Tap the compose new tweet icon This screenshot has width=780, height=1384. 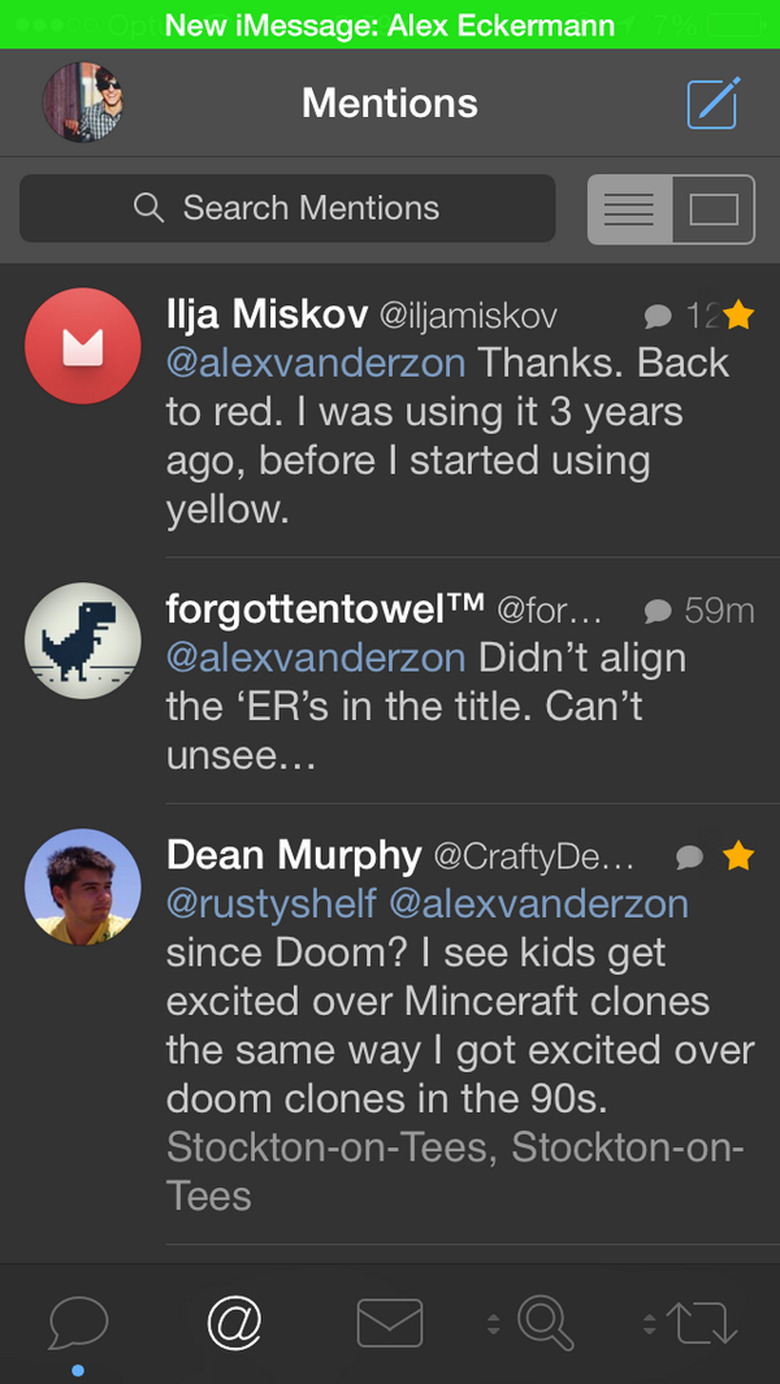[713, 103]
